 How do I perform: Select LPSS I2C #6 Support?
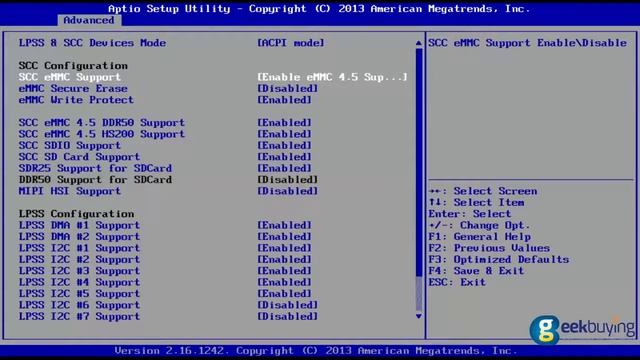[x=79, y=306]
